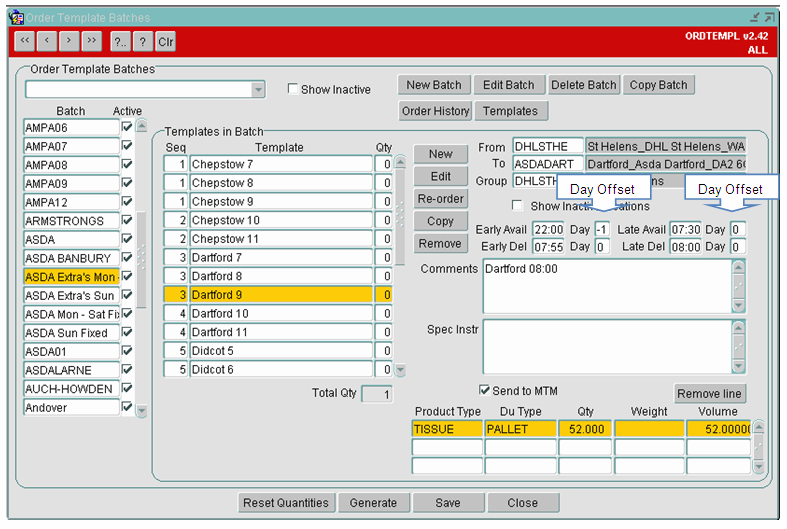The image size is (787, 529).
Task: Click Save button
Action: [x=448, y=503]
